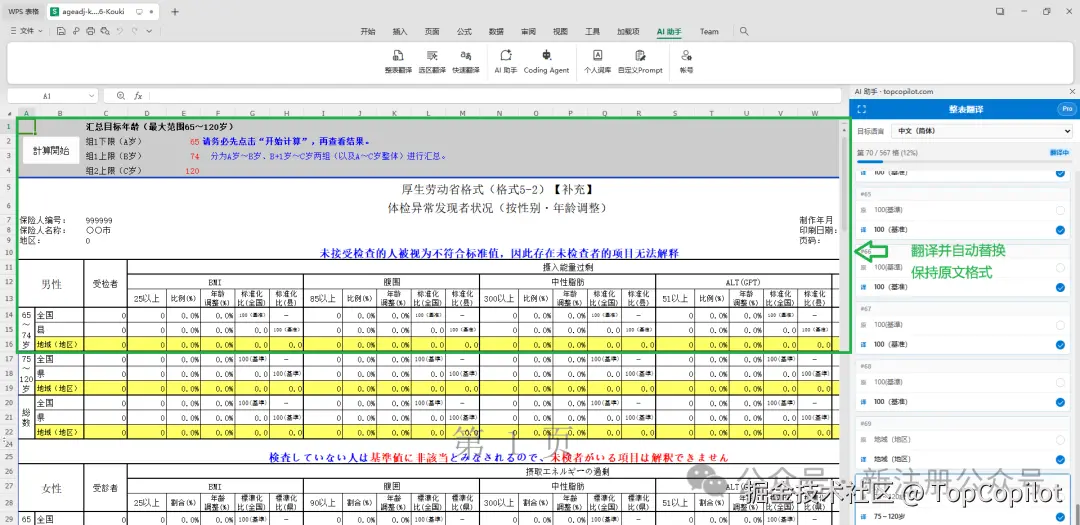This screenshot has height=525, width=1080.
Task: Click the select-all corner of the sheet
Action: (10, 114)
